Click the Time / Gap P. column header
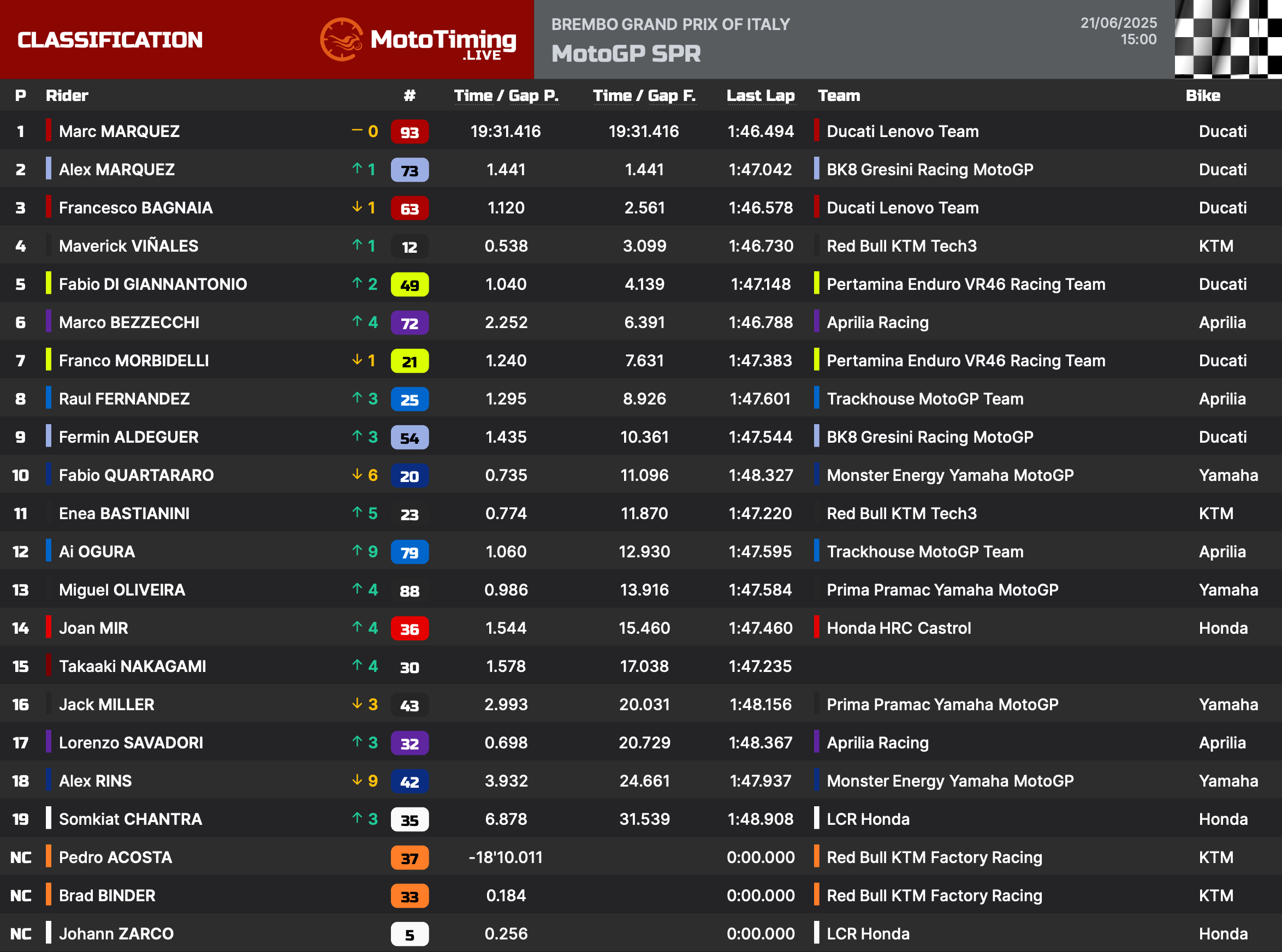 506,96
